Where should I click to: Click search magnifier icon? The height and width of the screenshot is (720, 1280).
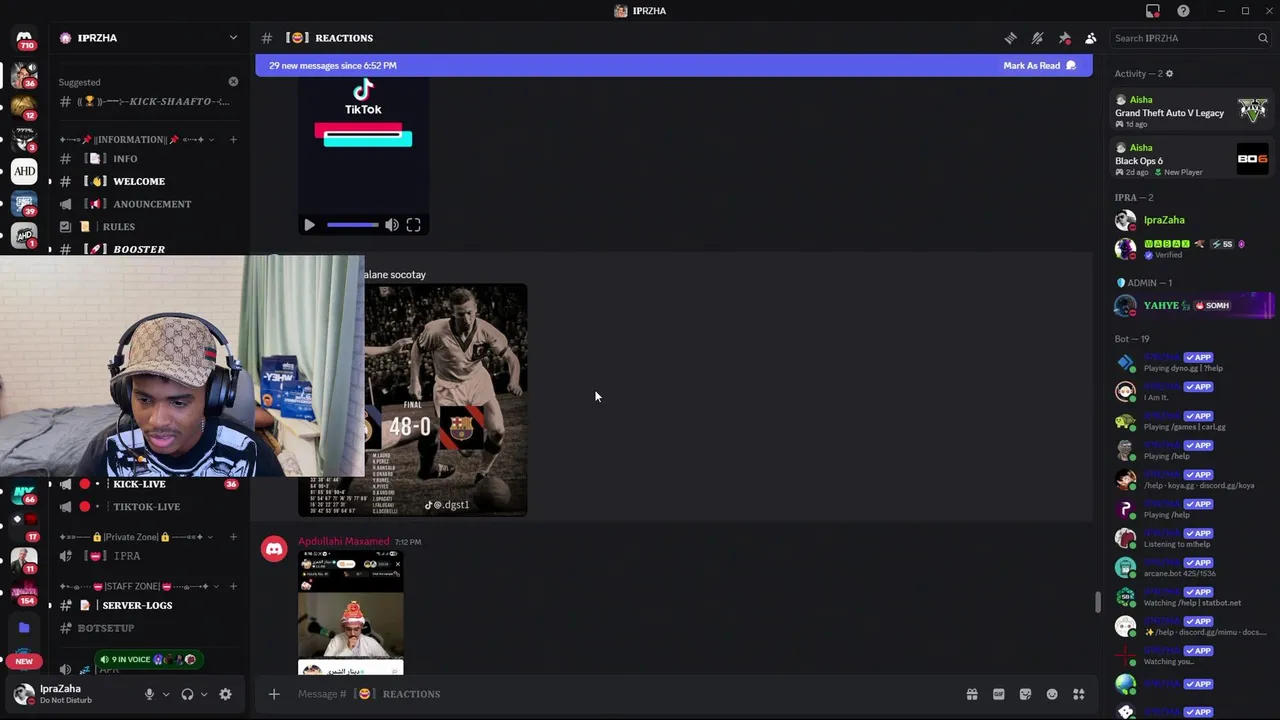tap(1263, 38)
